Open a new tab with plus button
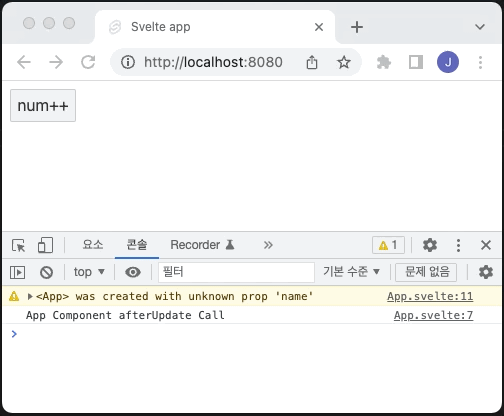This screenshot has width=504, height=416. (357, 27)
